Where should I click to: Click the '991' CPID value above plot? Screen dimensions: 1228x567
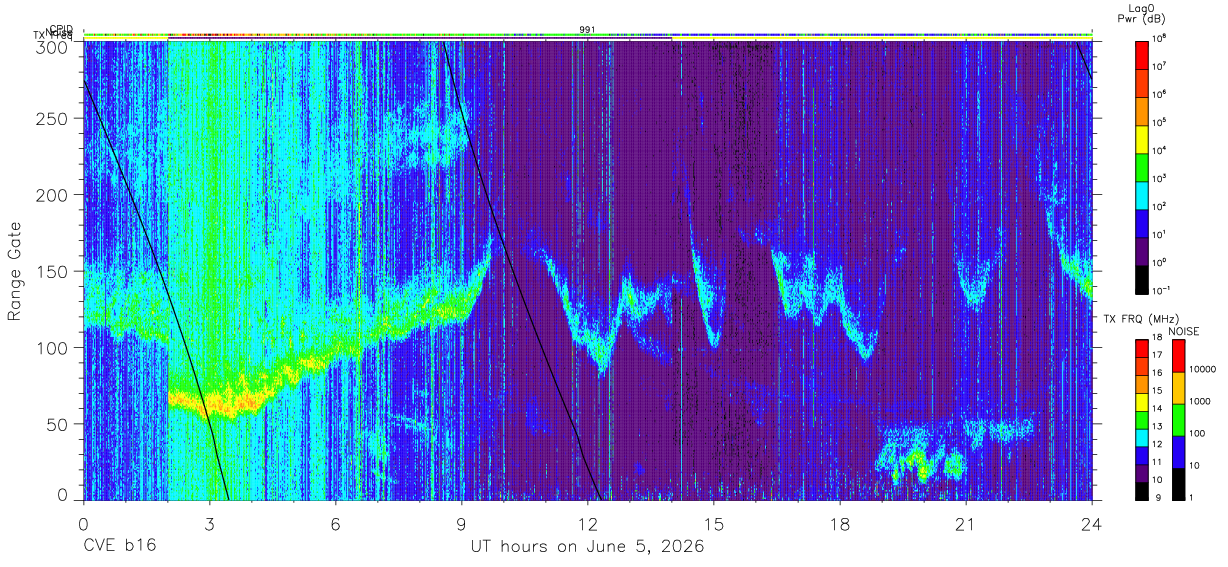tap(587, 30)
